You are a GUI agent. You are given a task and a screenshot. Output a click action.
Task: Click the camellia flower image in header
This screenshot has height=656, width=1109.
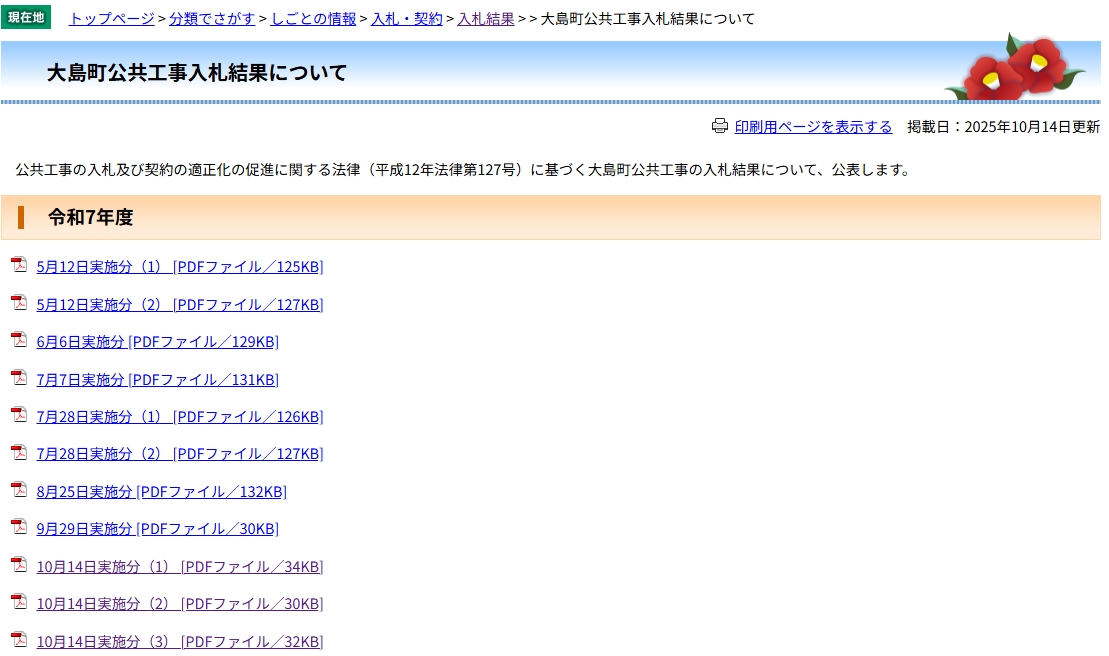pyautogui.click(x=1014, y=68)
